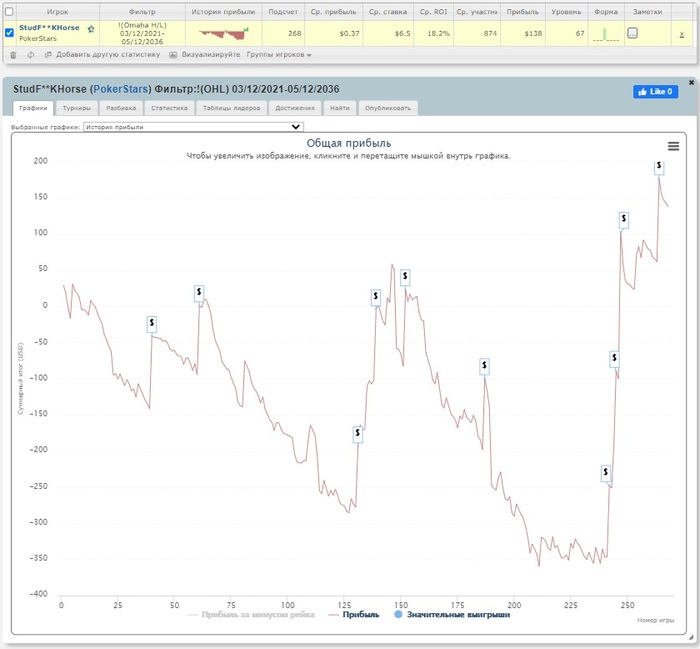Click the topmost $ win marker near 200
The image size is (700, 649).
click(659, 166)
